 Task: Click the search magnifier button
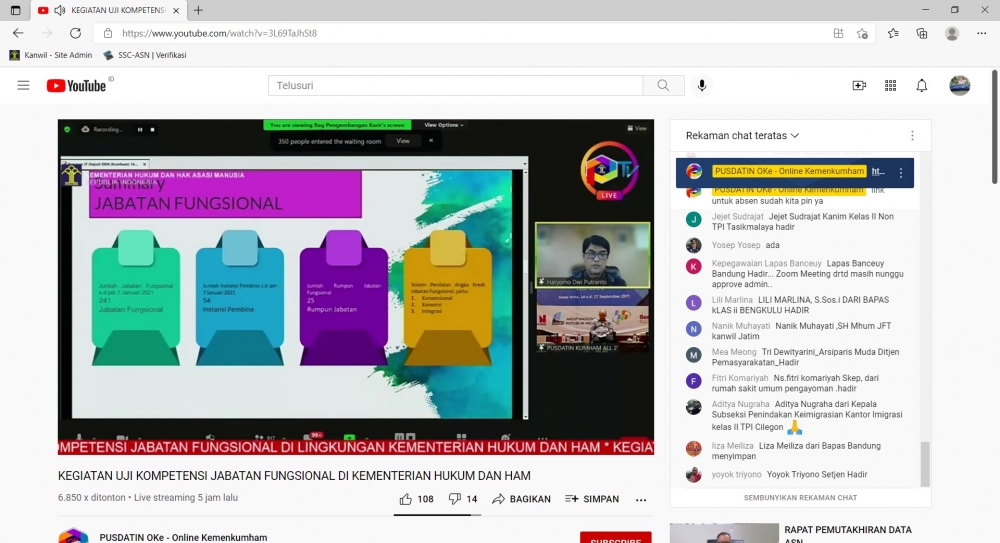[663, 86]
